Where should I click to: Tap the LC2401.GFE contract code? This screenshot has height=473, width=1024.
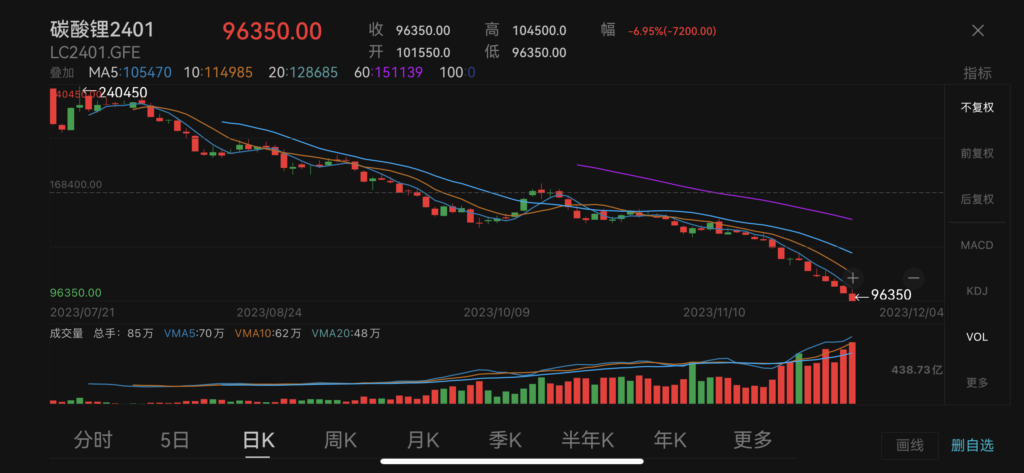95,53
